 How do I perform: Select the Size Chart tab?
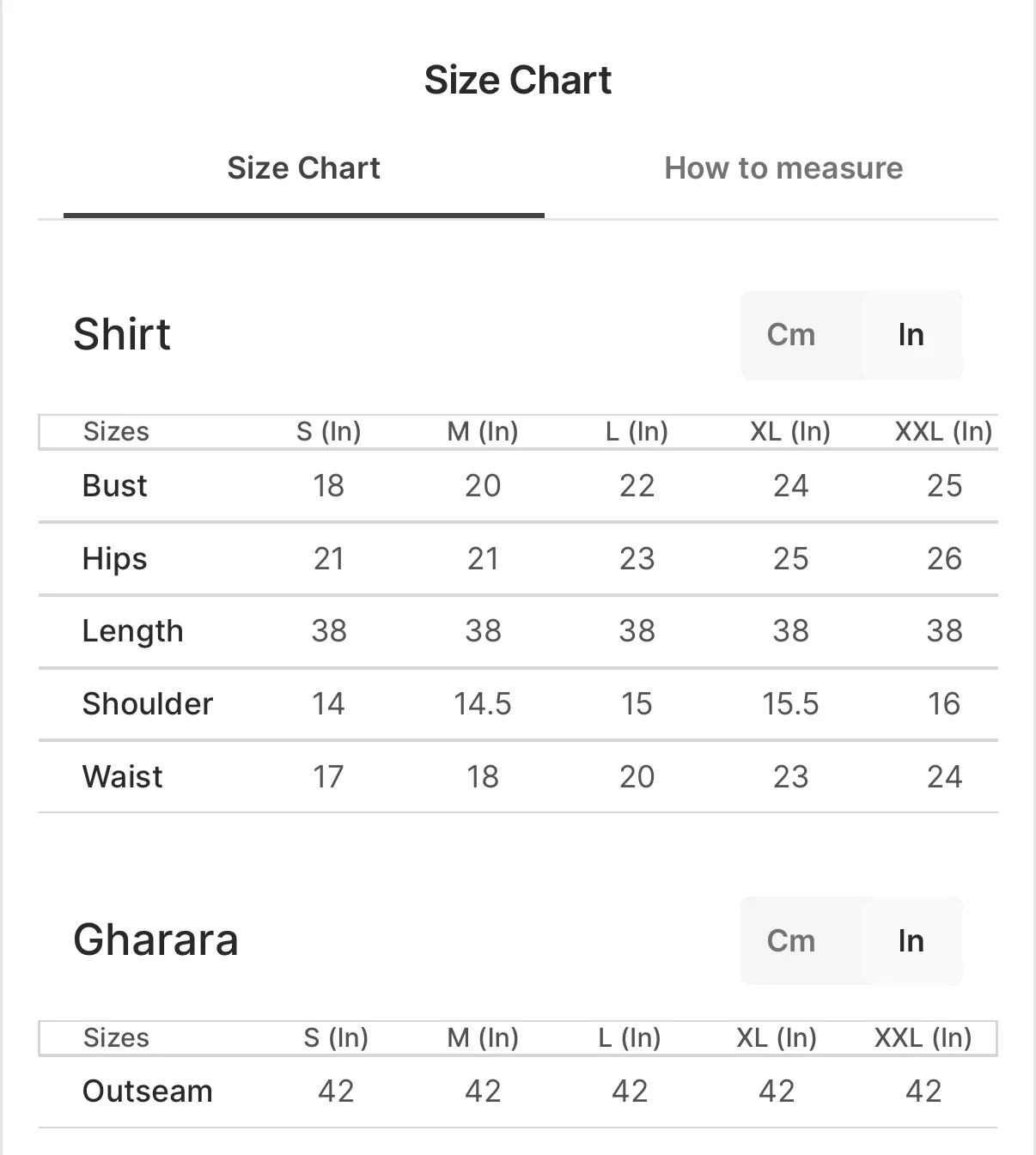303,168
